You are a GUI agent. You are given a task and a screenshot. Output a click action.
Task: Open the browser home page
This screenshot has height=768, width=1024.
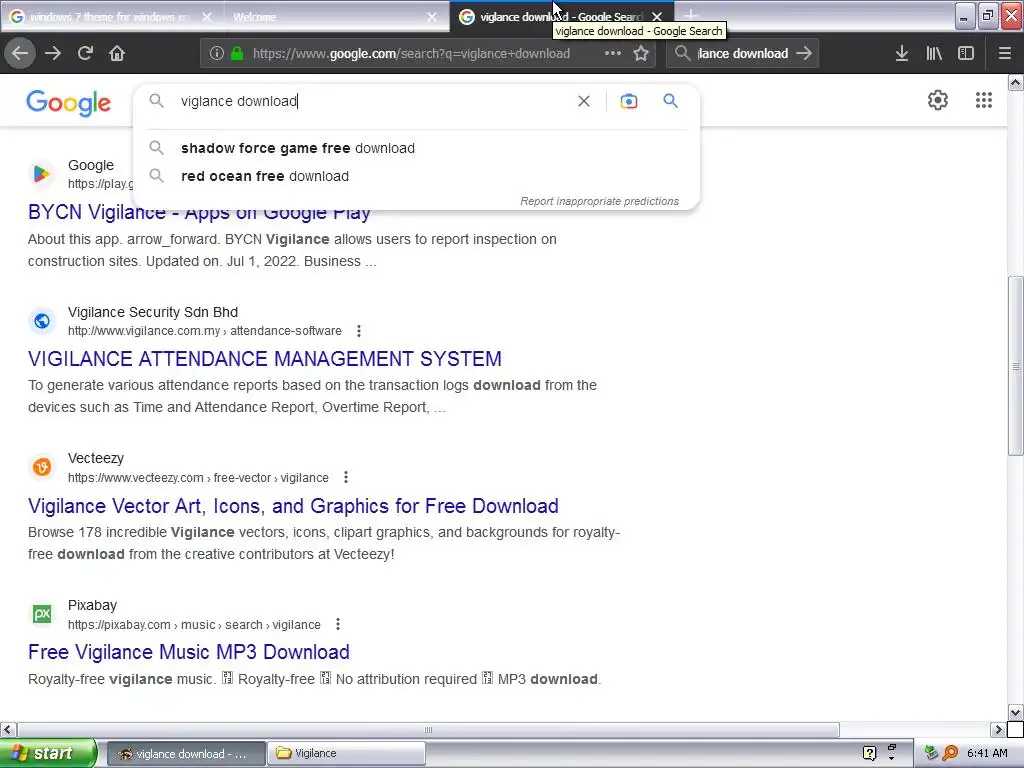117,53
